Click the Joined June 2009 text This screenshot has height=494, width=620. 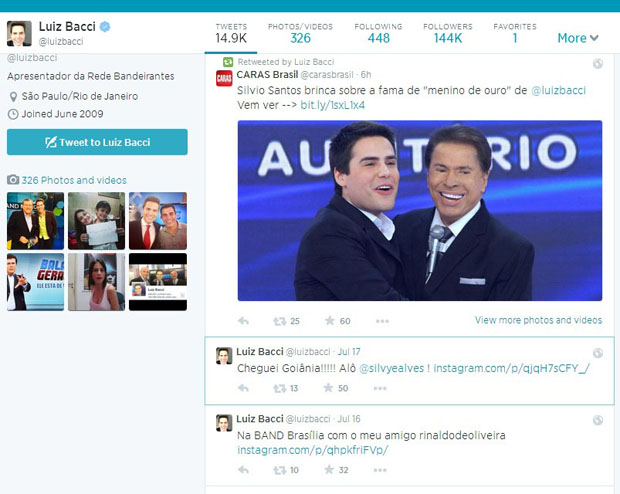[x=62, y=114]
